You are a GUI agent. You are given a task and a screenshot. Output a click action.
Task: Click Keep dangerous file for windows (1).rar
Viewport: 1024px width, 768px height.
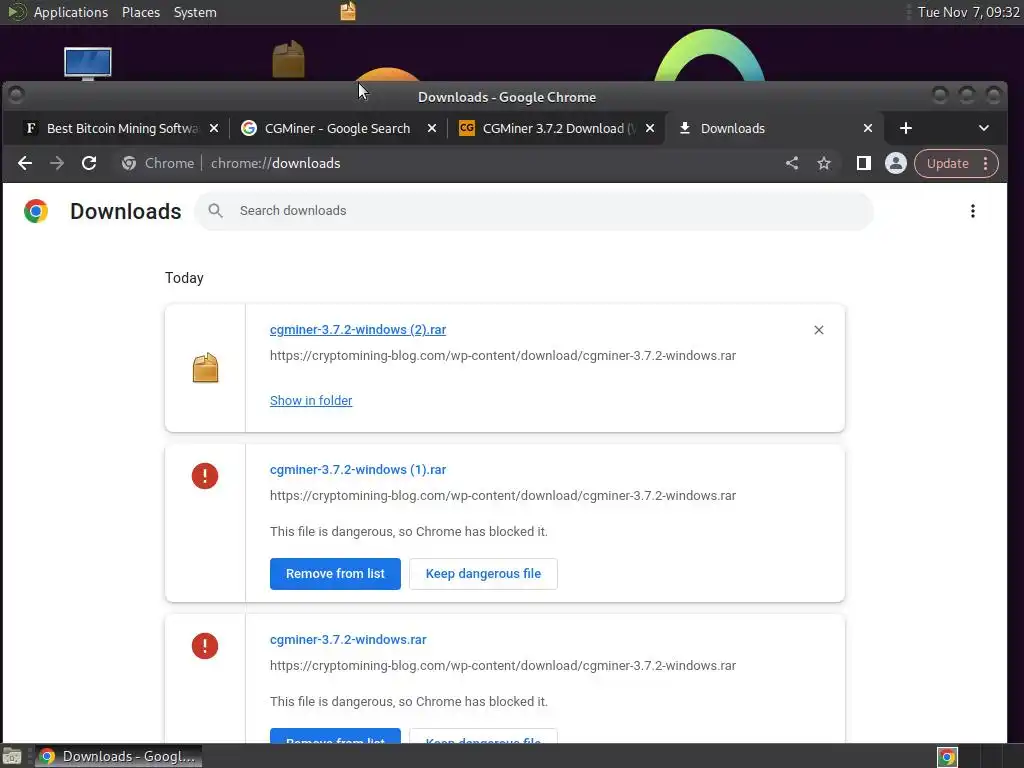click(x=483, y=573)
